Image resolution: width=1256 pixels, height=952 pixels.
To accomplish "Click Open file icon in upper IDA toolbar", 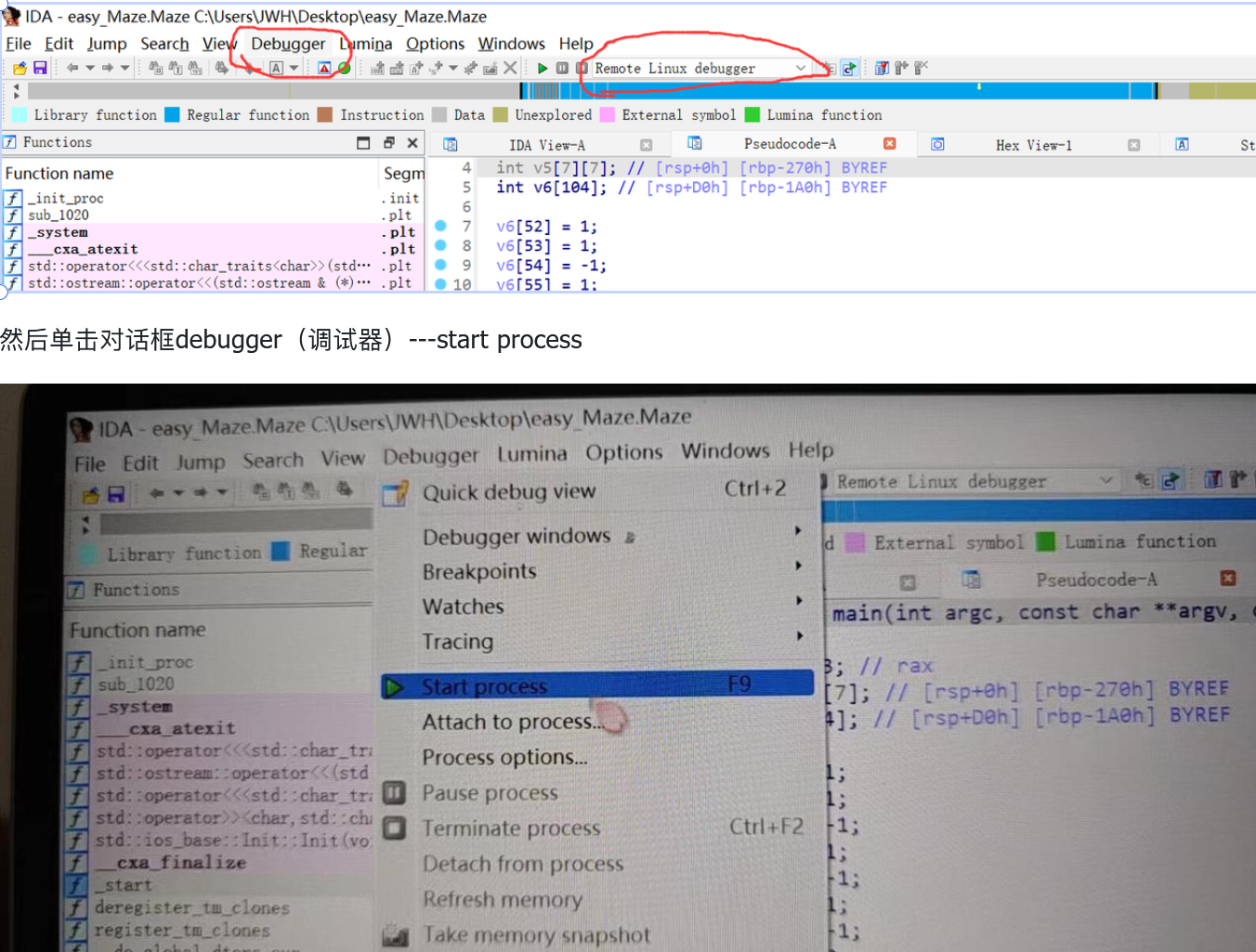I will 20,68.
